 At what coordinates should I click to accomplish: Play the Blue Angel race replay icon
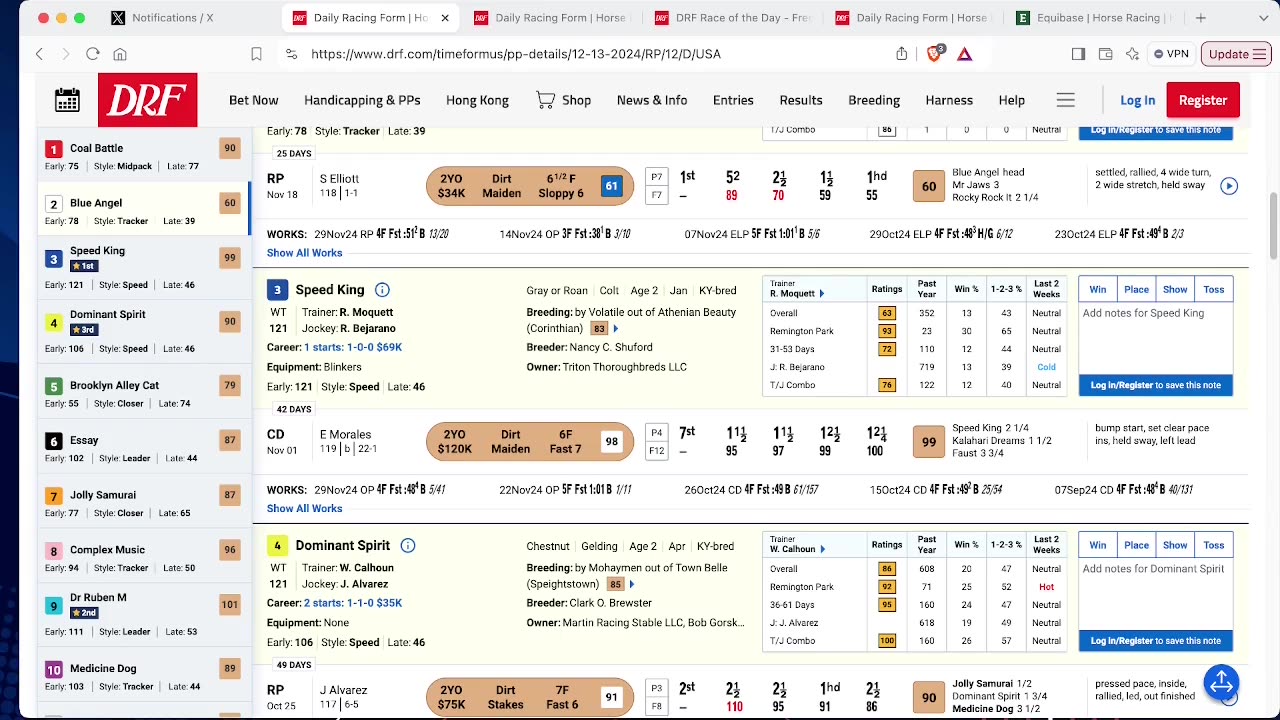click(1229, 186)
